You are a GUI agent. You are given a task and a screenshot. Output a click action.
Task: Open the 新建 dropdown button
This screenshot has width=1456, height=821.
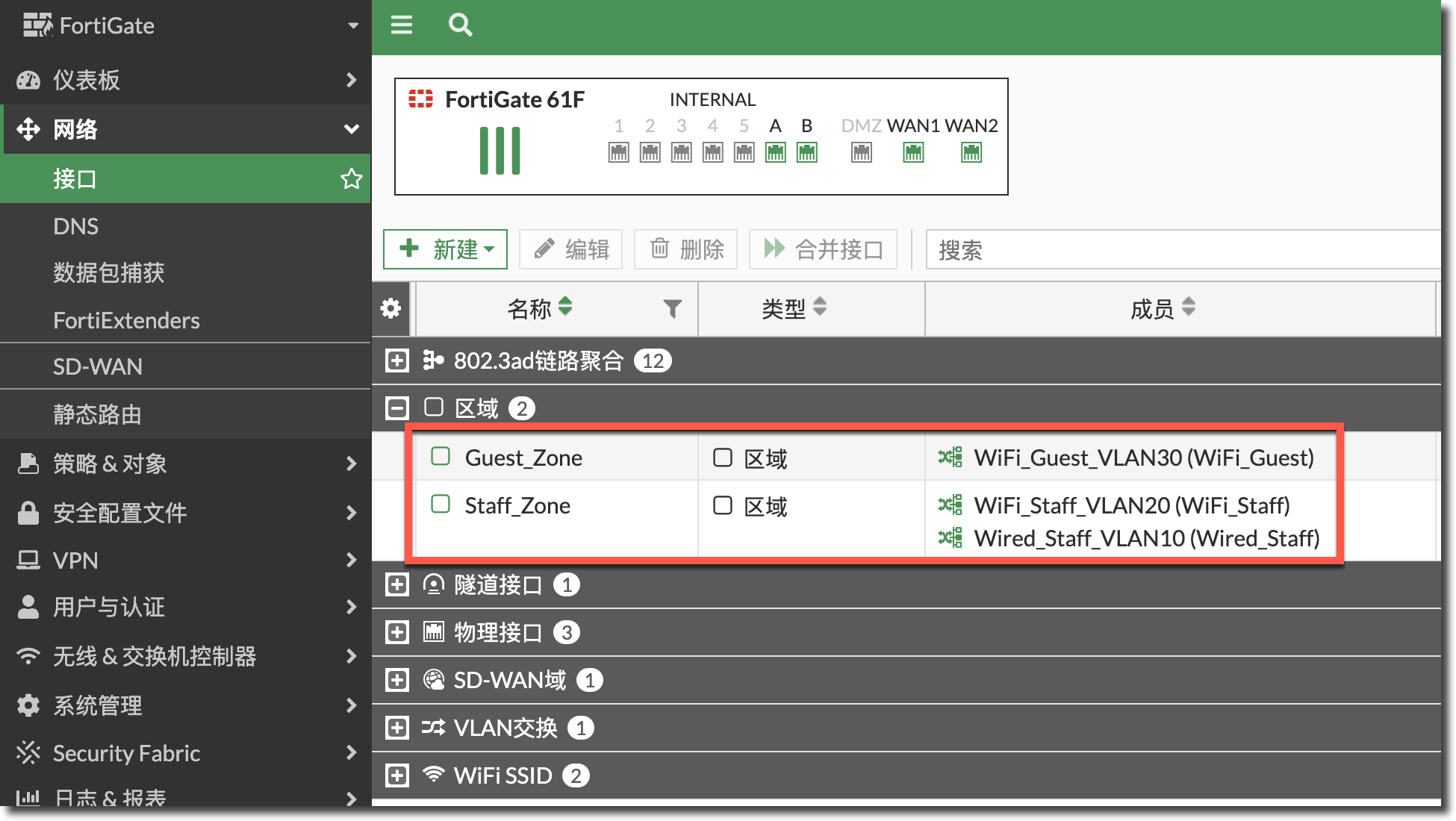tap(446, 249)
